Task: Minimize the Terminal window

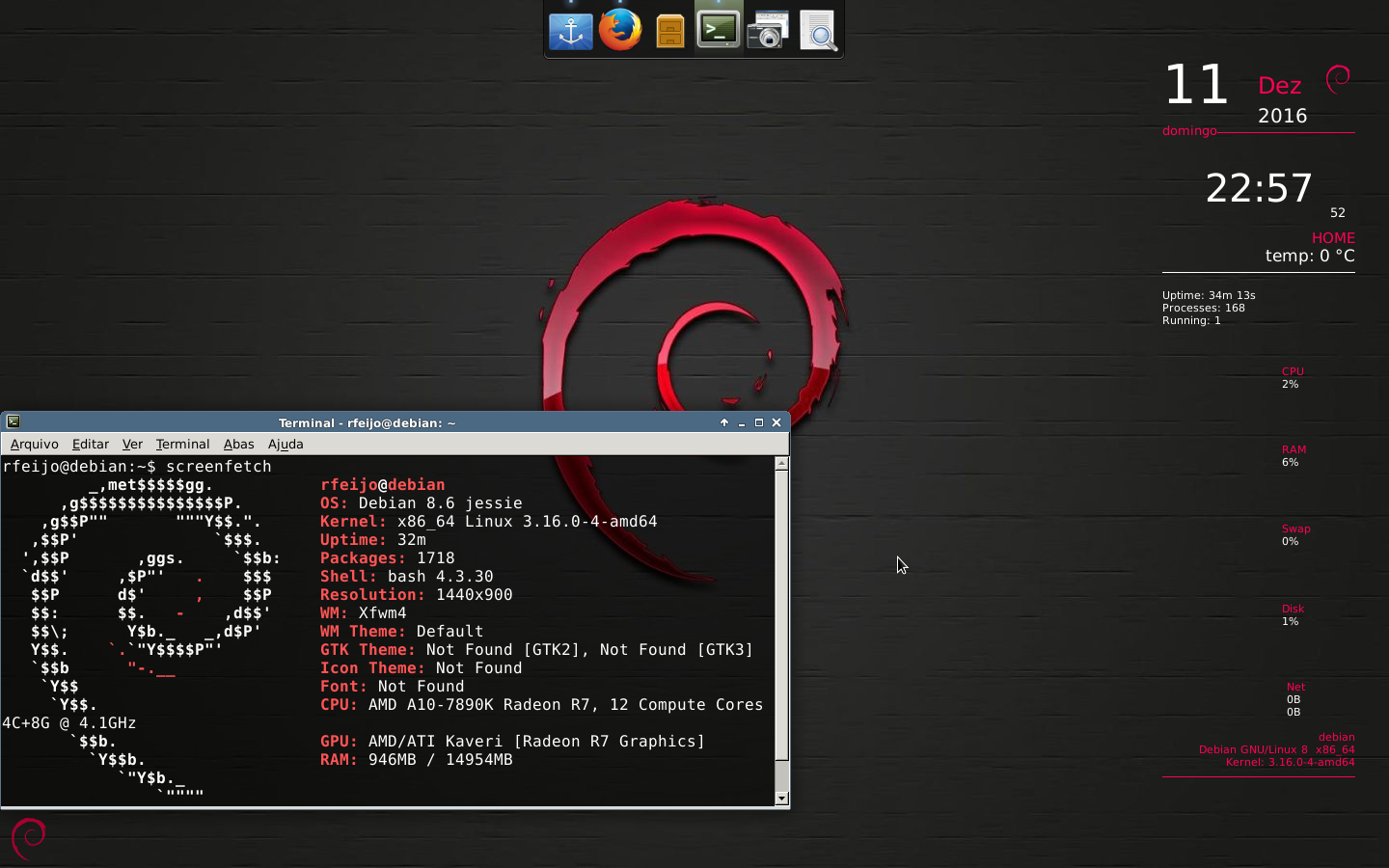Action: point(742,422)
